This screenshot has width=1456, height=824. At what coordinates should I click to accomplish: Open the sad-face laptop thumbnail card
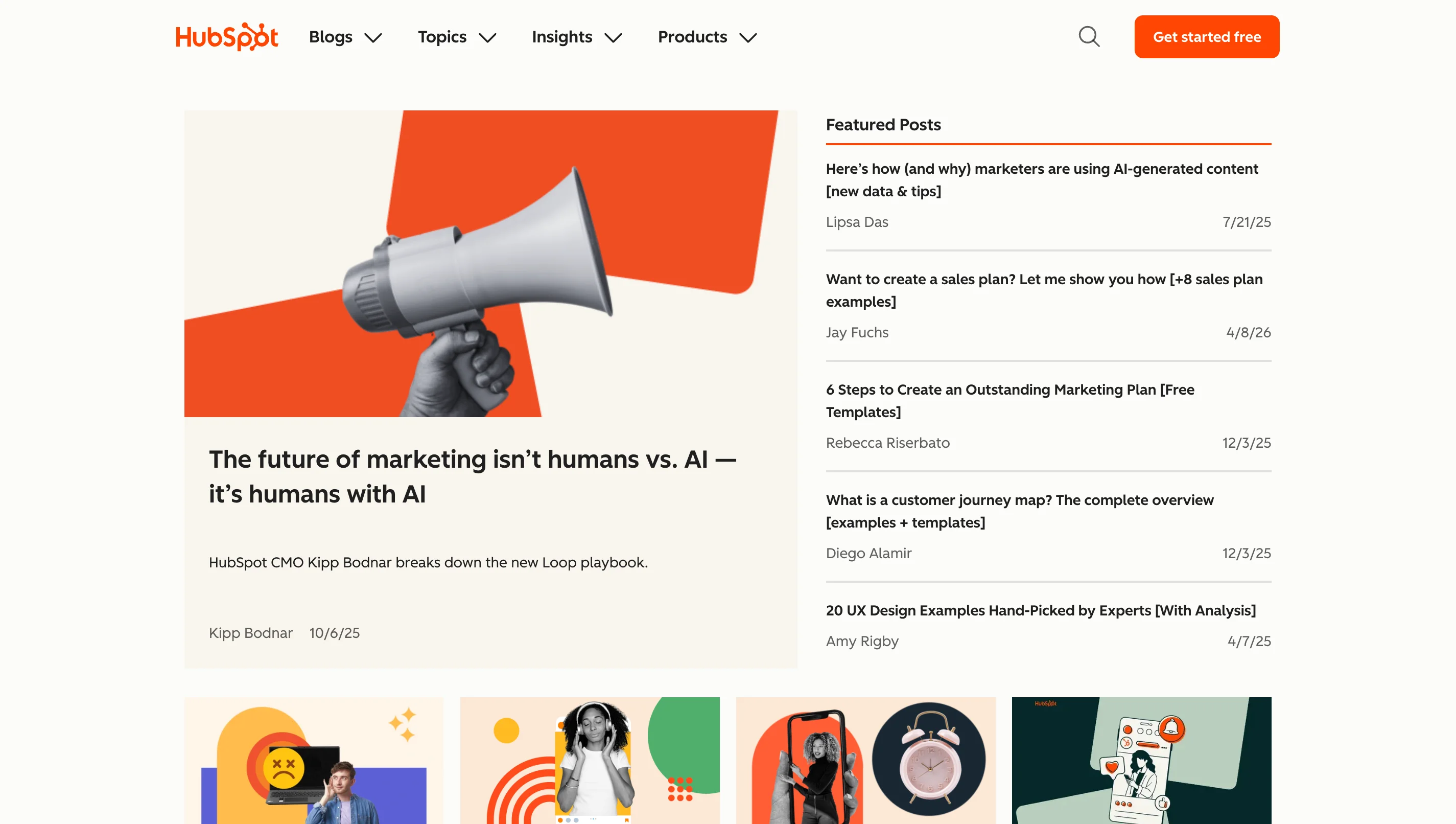pos(314,760)
